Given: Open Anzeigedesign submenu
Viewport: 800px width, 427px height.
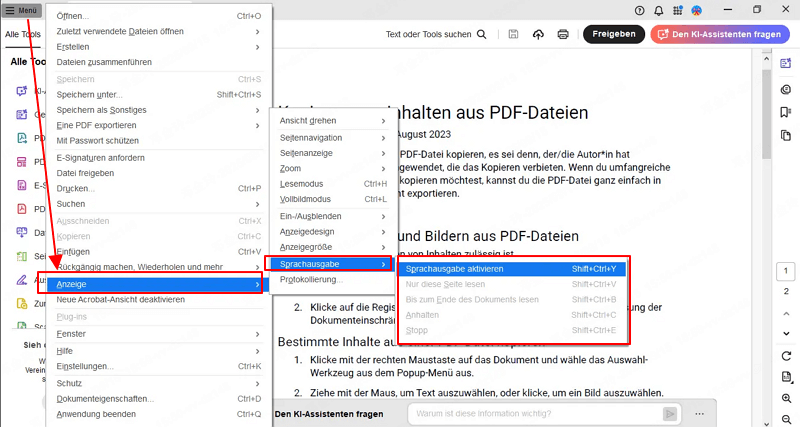Looking at the screenshot, I should click(x=333, y=232).
